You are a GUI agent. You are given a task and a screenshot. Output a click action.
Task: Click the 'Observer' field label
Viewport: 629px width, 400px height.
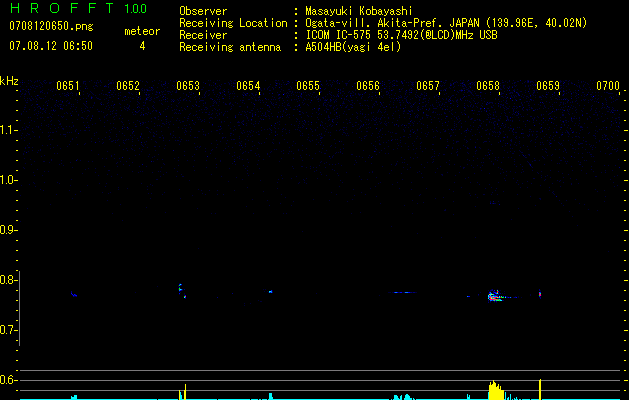coord(203,11)
